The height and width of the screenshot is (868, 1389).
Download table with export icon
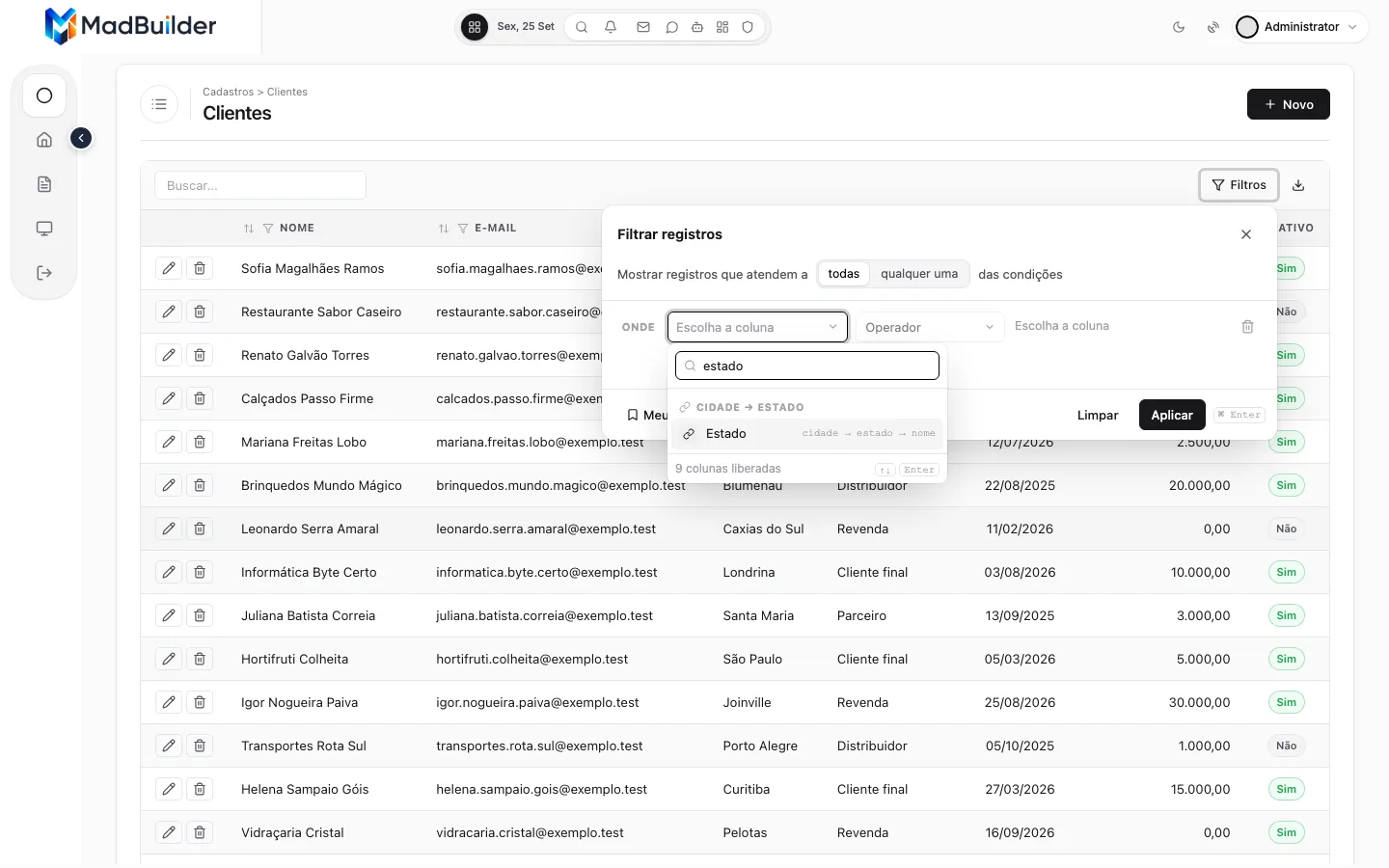pos(1298,185)
